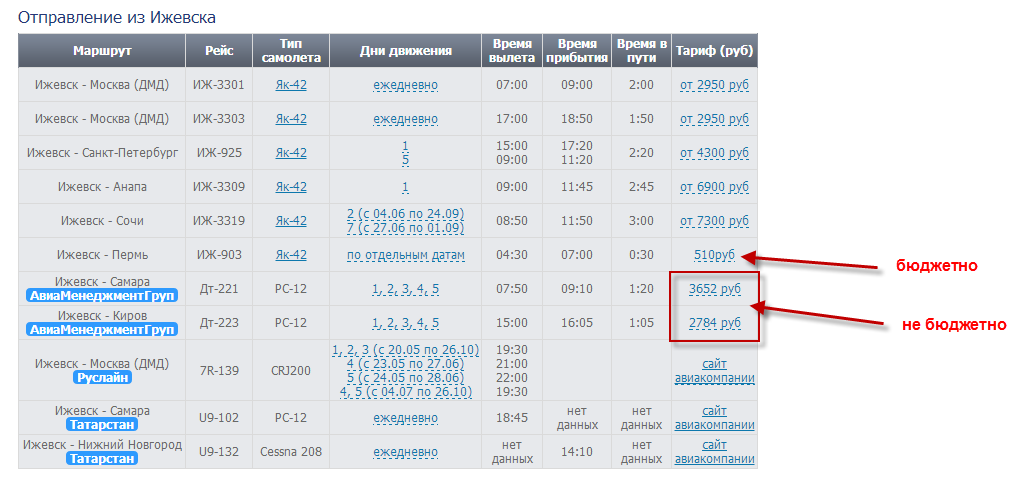Click Татарстан badge under Нижний Новгород

pos(102,459)
